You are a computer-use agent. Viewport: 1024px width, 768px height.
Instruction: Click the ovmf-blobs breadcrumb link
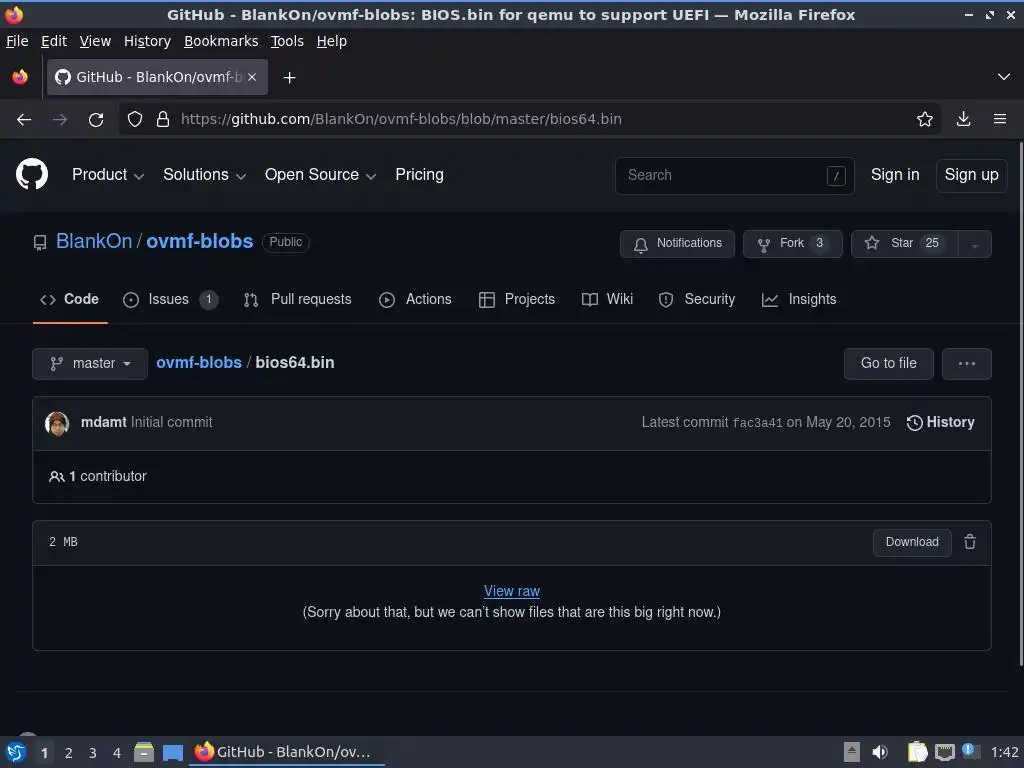pos(199,362)
